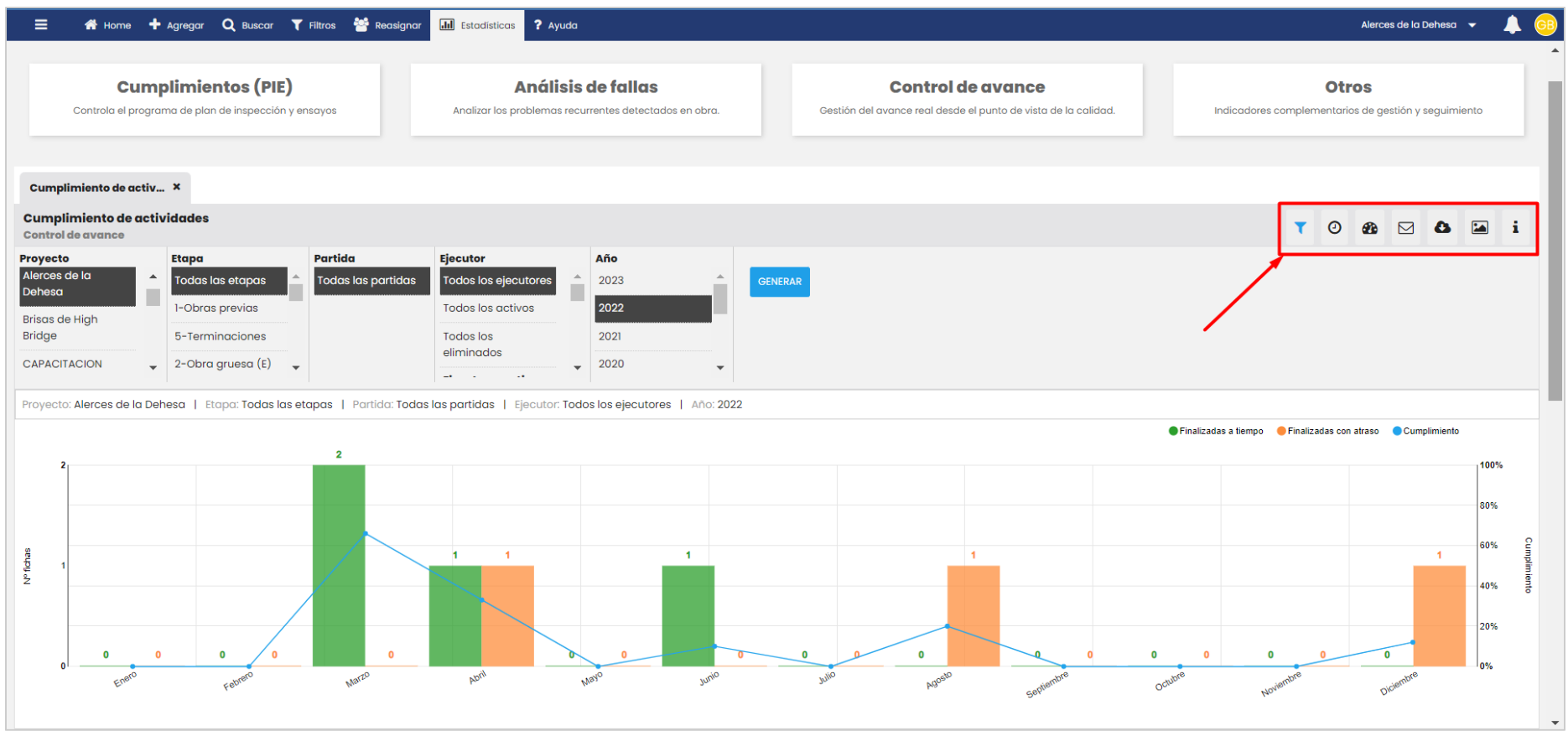This screenshot has height=736, width=1568.
Task: Open the Filtros menu item
Action: tap(314, 25)
